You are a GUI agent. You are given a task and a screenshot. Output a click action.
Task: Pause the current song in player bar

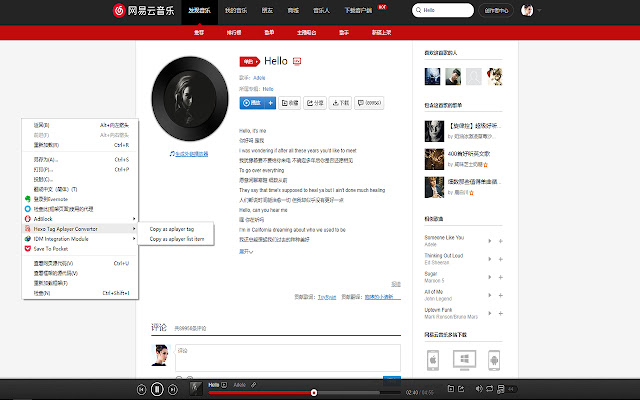pyautogui.click(x=157, y=389)
